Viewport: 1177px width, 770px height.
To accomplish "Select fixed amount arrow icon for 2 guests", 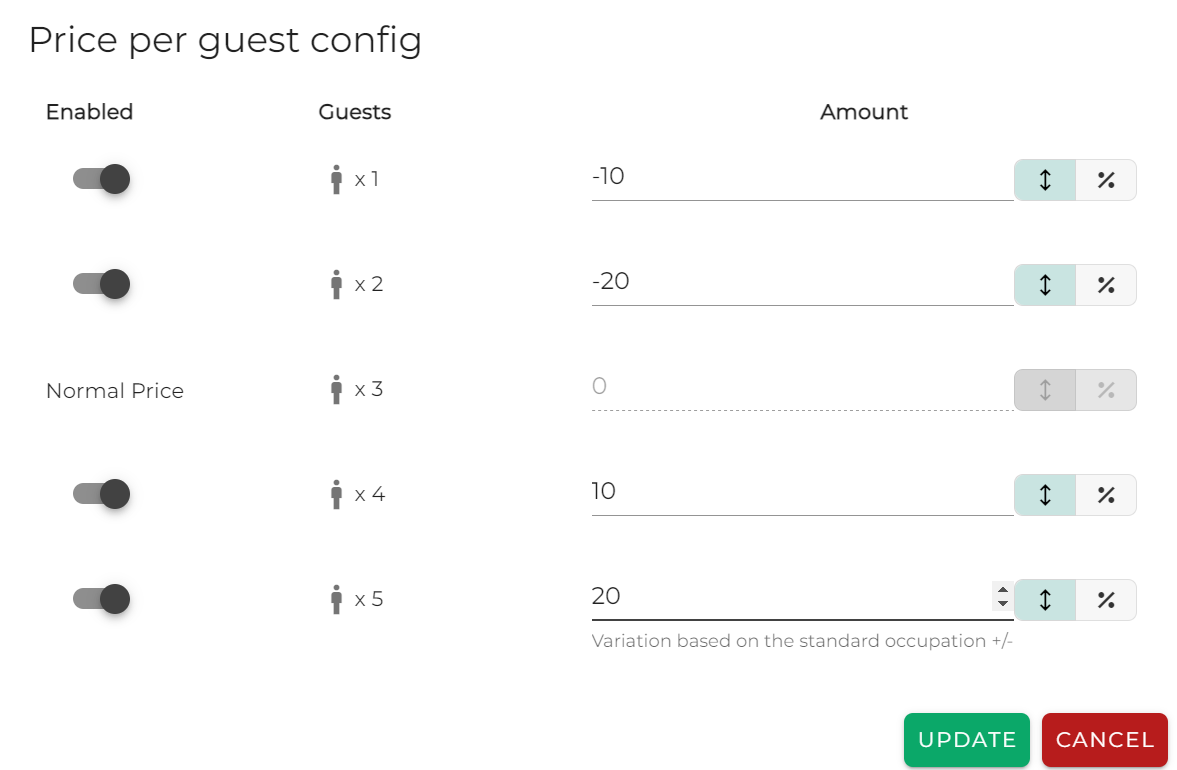I will 1045,285.
